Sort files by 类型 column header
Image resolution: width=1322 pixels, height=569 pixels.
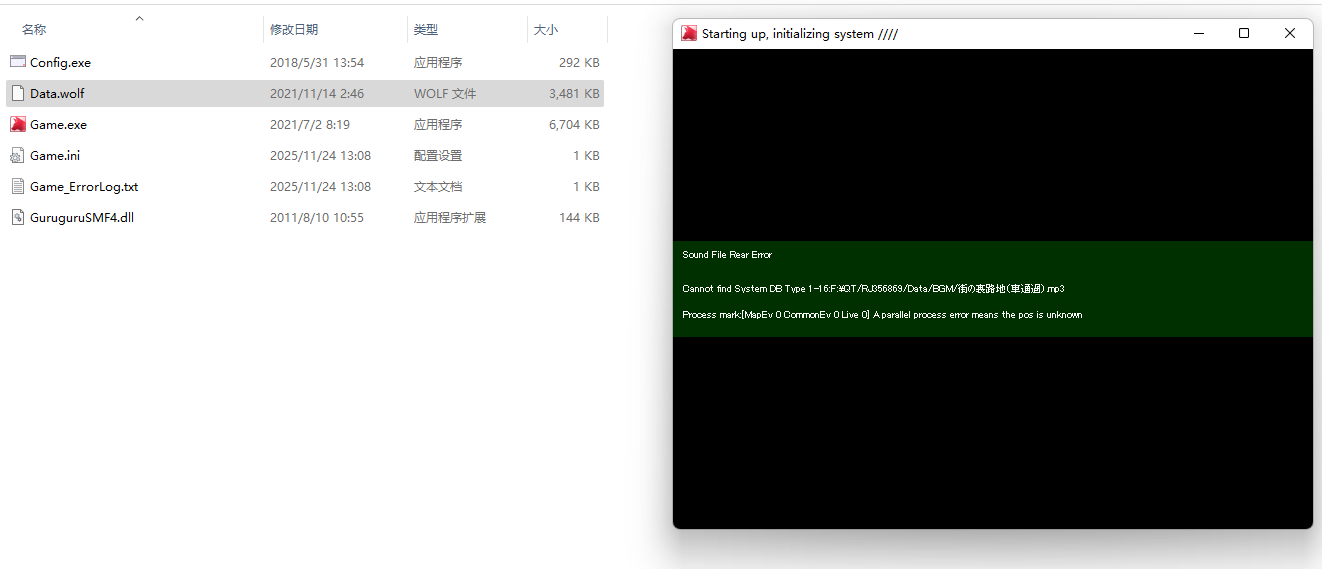426,30
